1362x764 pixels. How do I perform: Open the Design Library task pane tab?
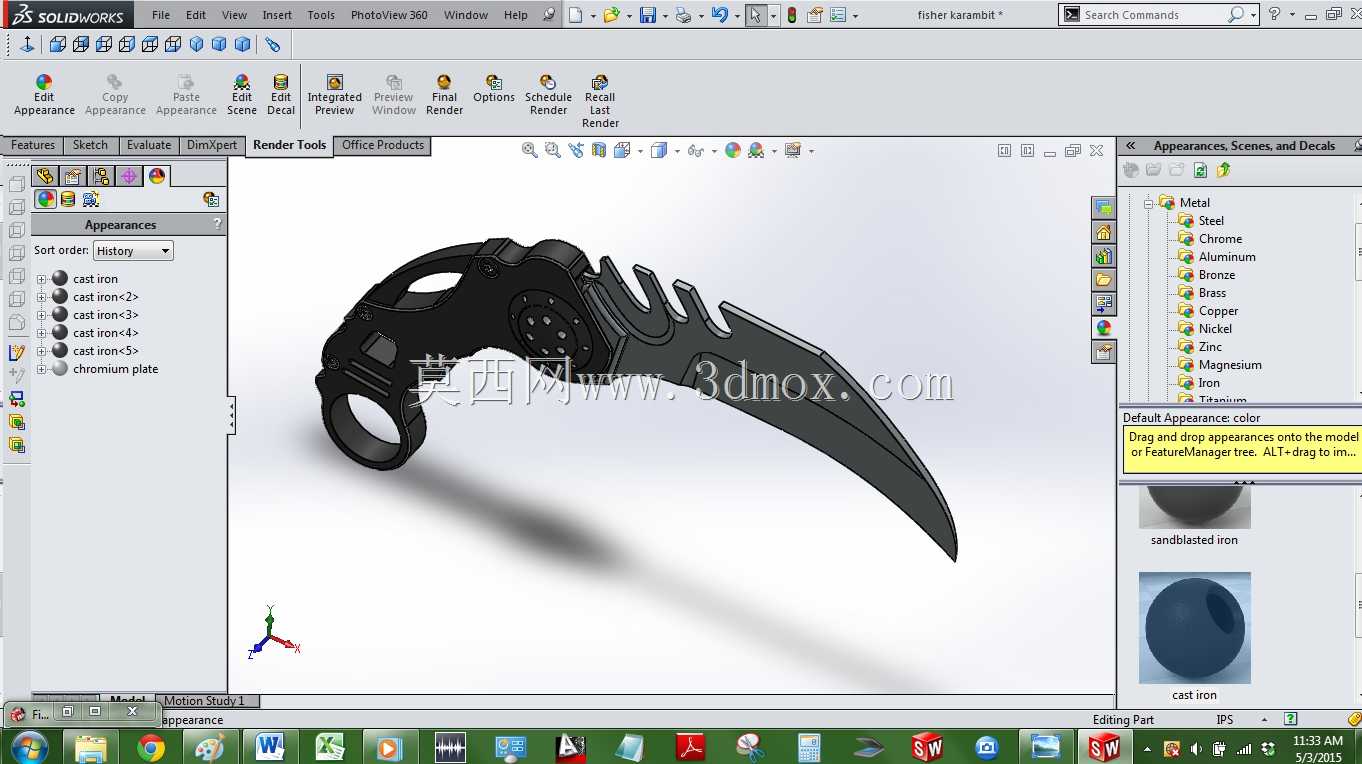click(1104, 256)
